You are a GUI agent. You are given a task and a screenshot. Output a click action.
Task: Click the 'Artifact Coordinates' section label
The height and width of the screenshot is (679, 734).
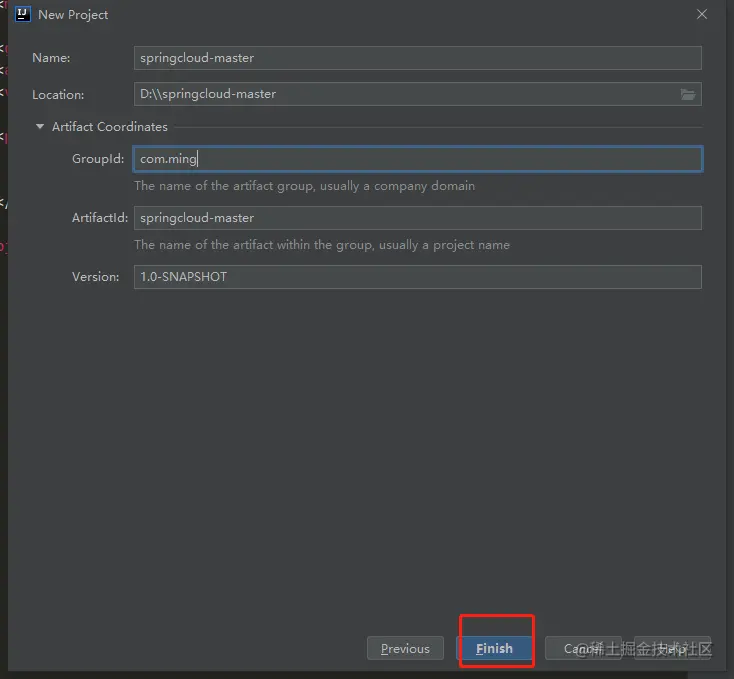110,127
